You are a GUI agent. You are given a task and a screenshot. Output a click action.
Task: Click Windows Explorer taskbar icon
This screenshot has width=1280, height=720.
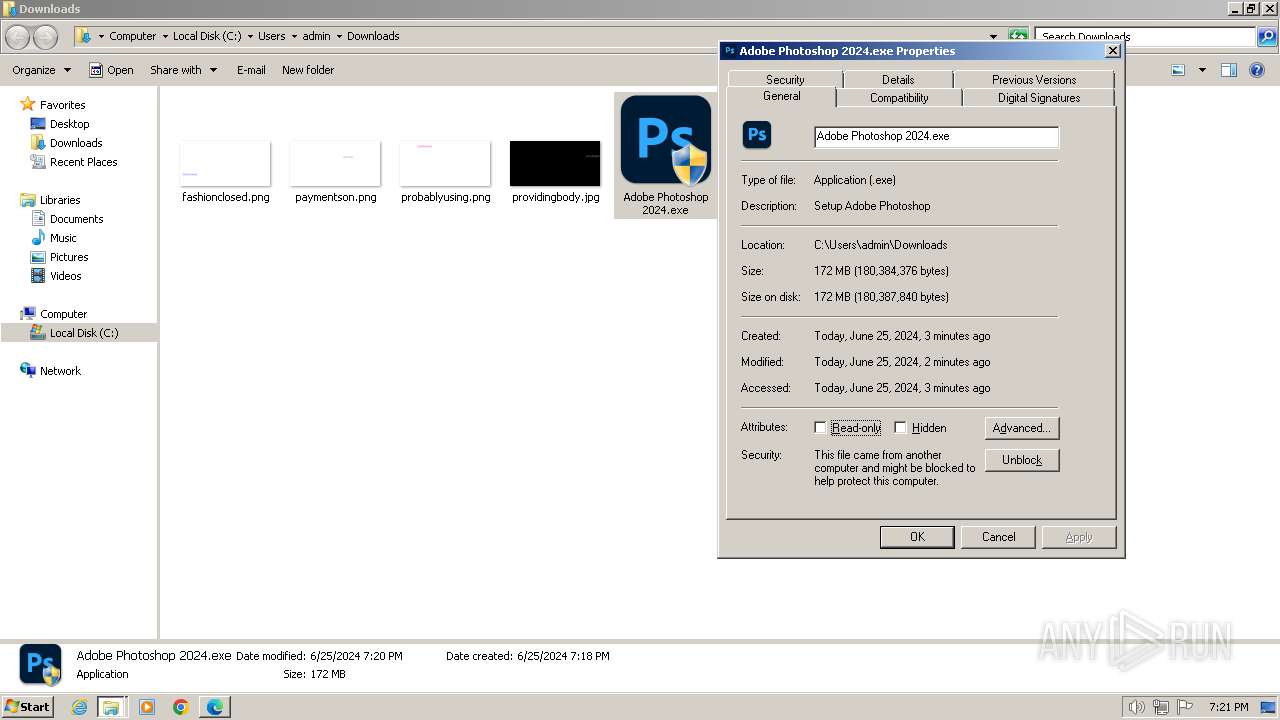coord(111,707)
